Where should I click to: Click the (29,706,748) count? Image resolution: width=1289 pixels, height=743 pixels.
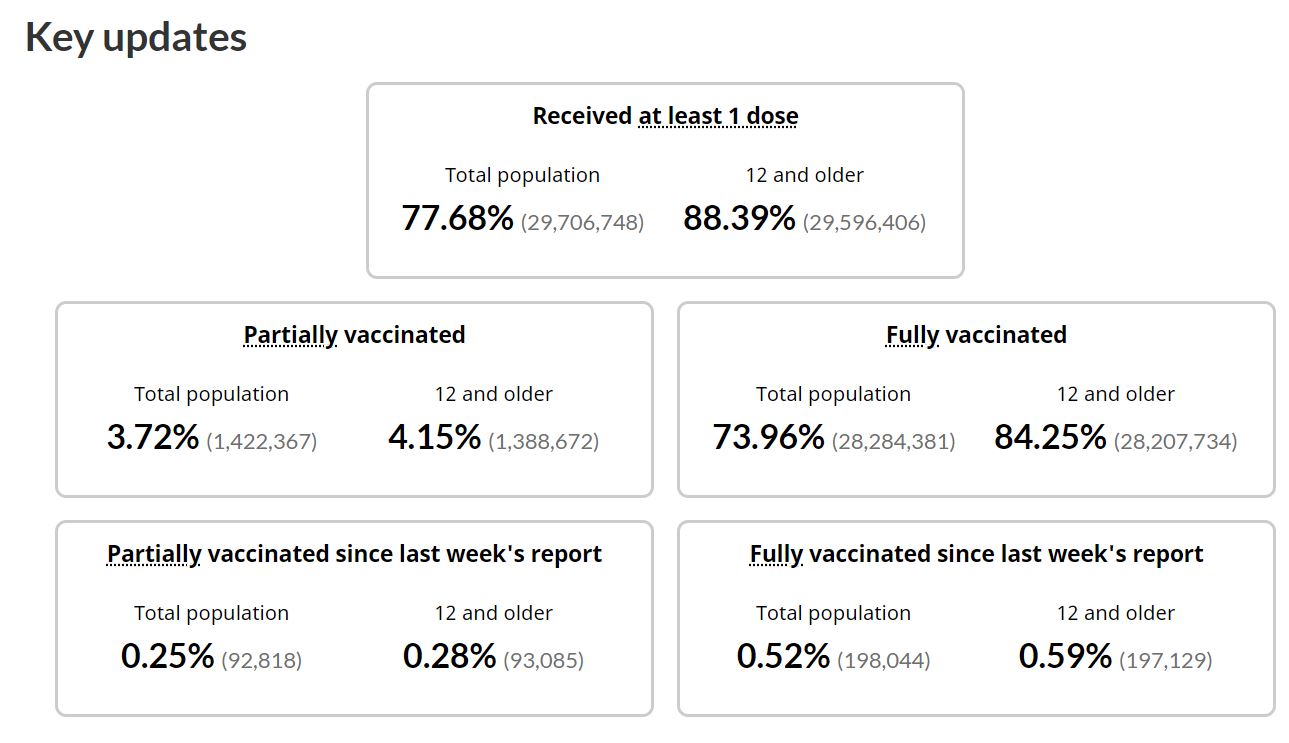(x=582, y=222)
